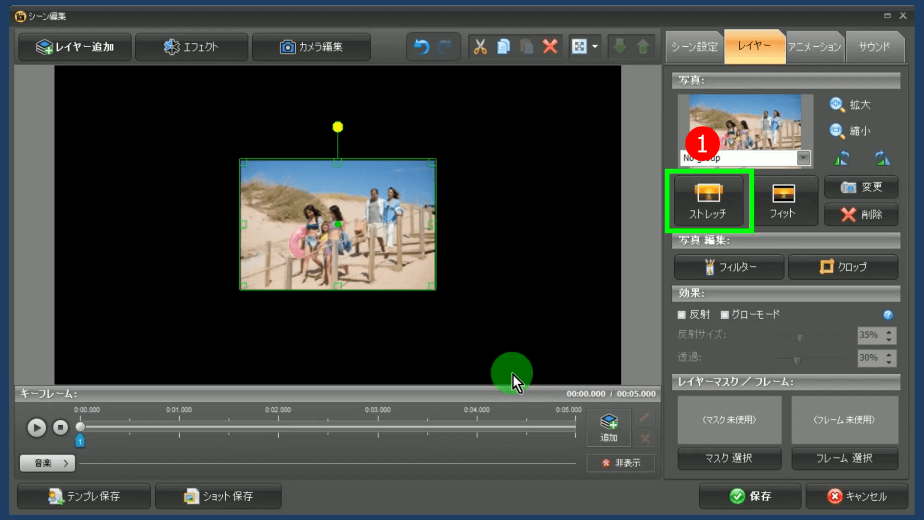The image size is (924, 520).
Task: Open the シーン設定 tab
Action: coord(694,47)
